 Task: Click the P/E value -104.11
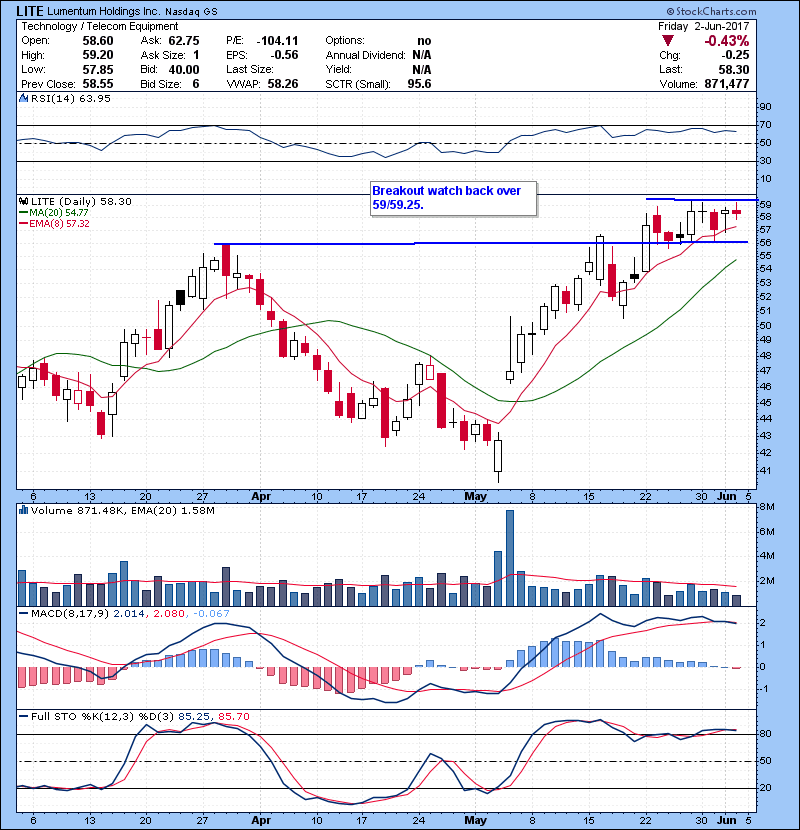pos(277,41)
